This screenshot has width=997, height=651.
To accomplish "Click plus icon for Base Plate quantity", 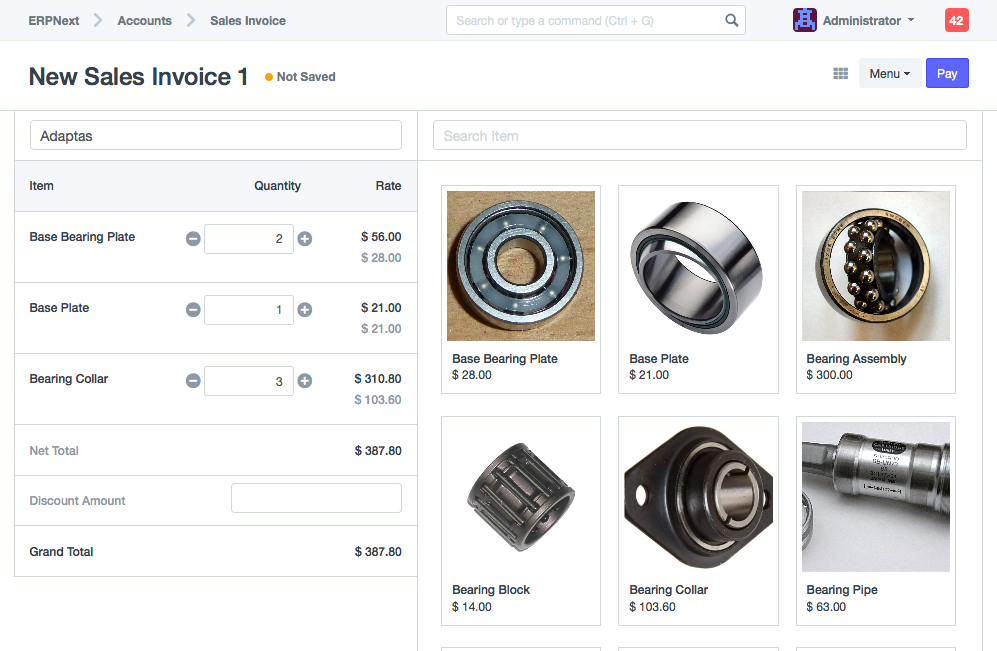I will tap(305, 310).
